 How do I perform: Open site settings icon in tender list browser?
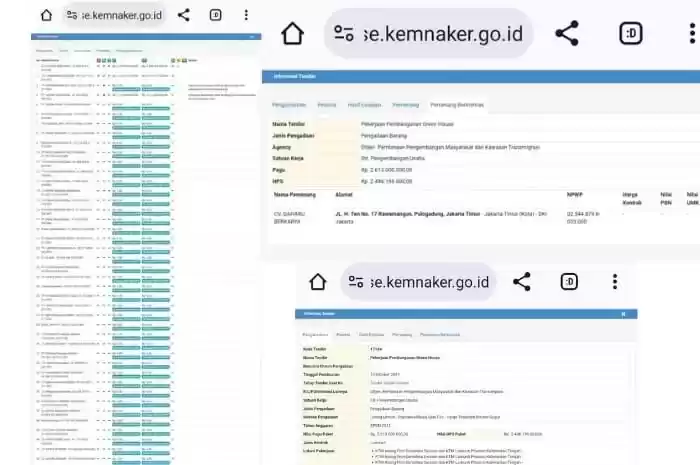pyautogui.click(x=72, y=15)
